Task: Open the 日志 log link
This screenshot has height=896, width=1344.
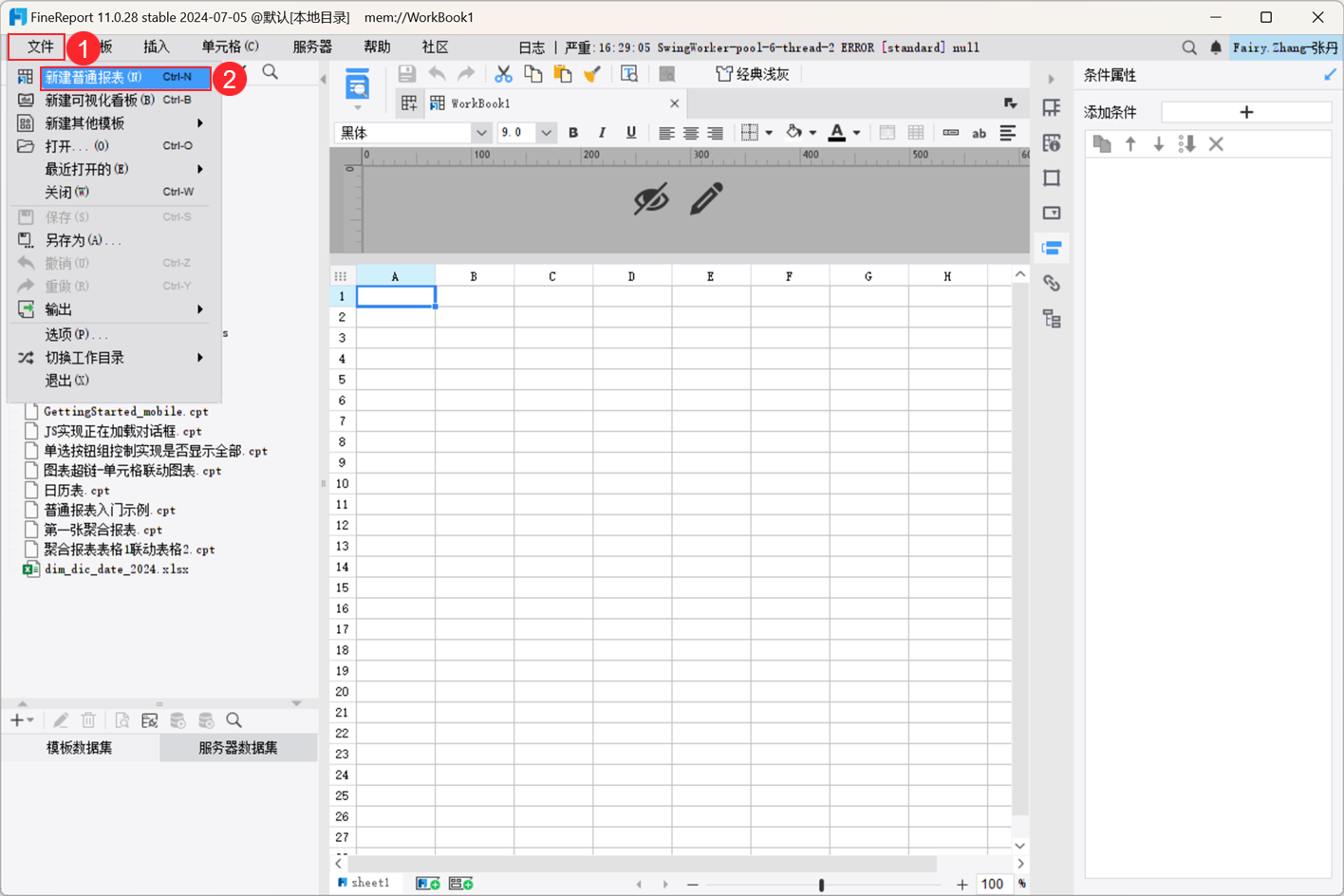Action: coord(532,47)
